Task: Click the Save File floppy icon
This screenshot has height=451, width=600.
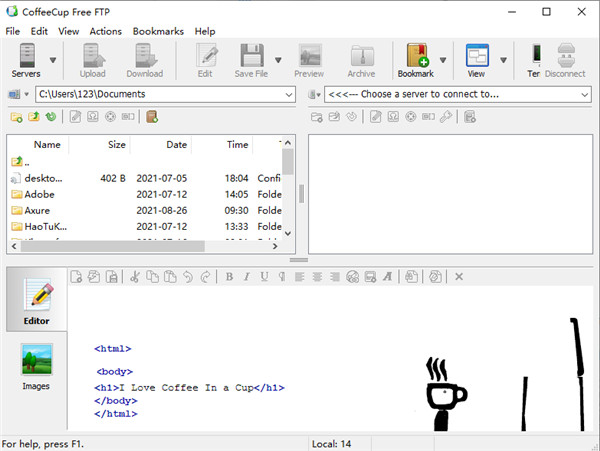Action: 251,55
